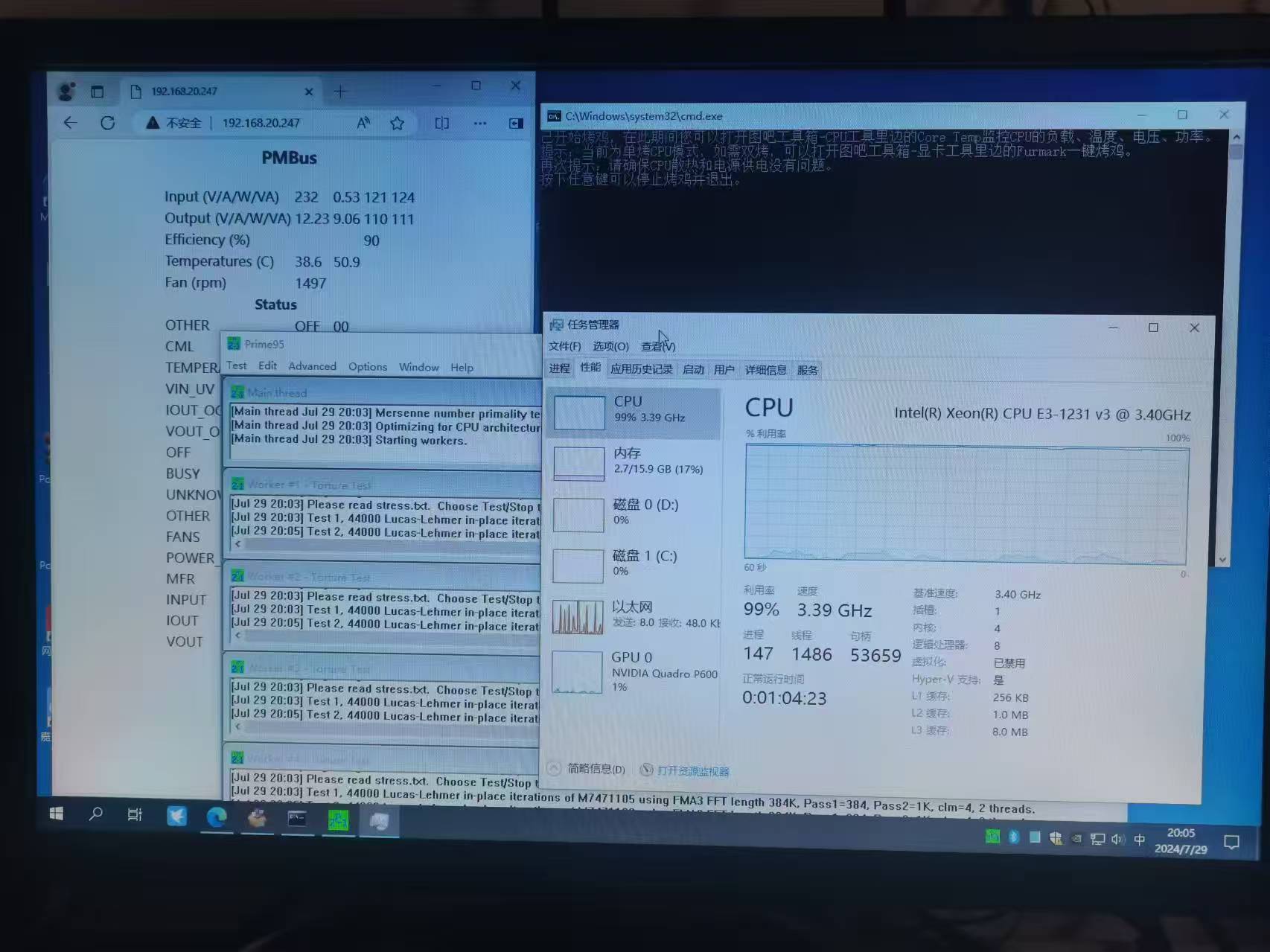Screen dimensions: 1270x952
Task: Open the network tray icon
Action: click(x=1097, y=839)
